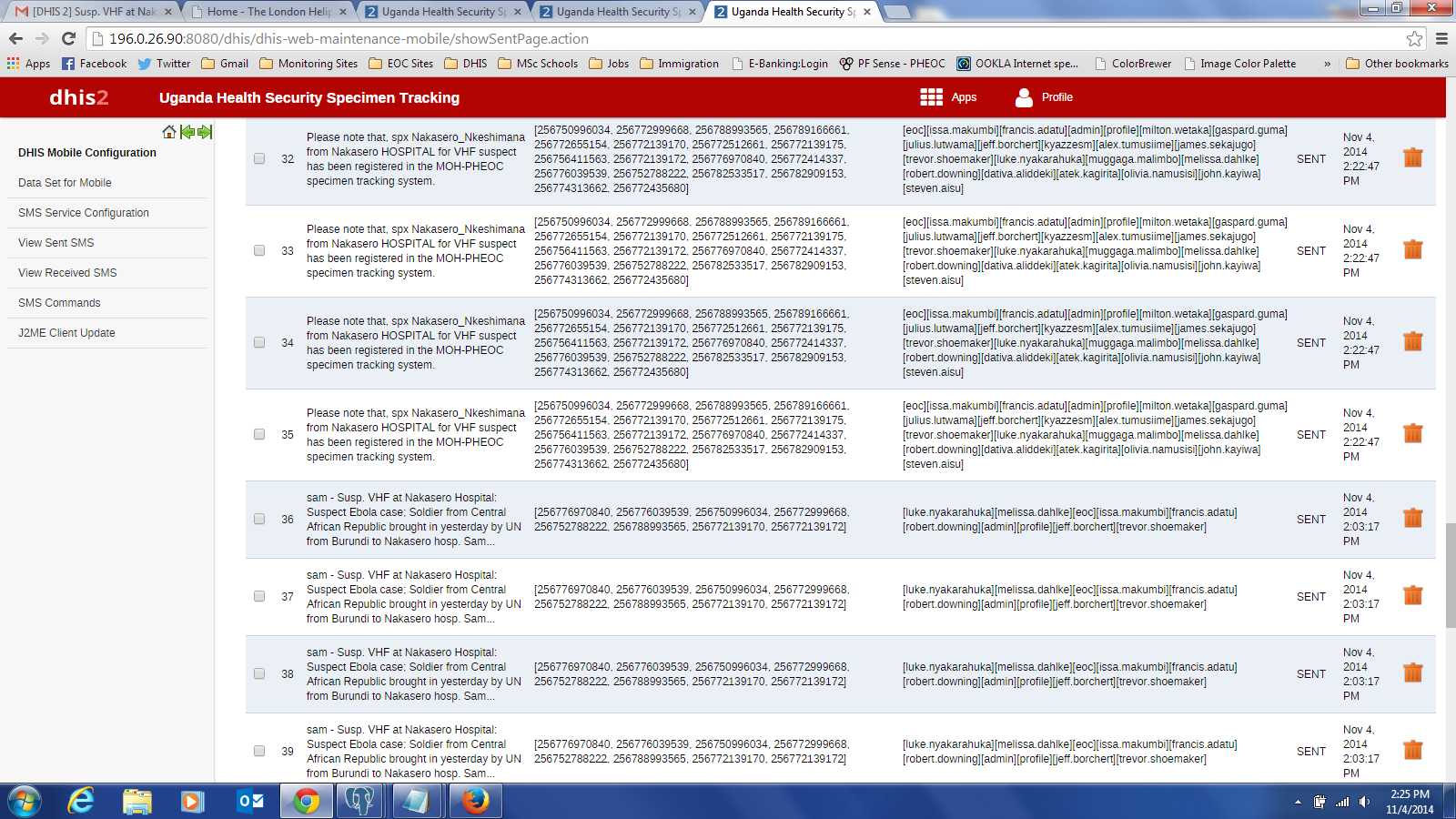Reload the page
1456x819 pixels.
coord(68,38)
